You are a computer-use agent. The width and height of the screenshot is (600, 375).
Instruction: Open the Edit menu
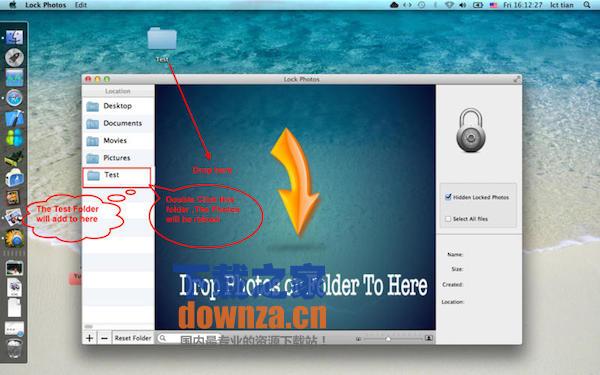(81, 5)
